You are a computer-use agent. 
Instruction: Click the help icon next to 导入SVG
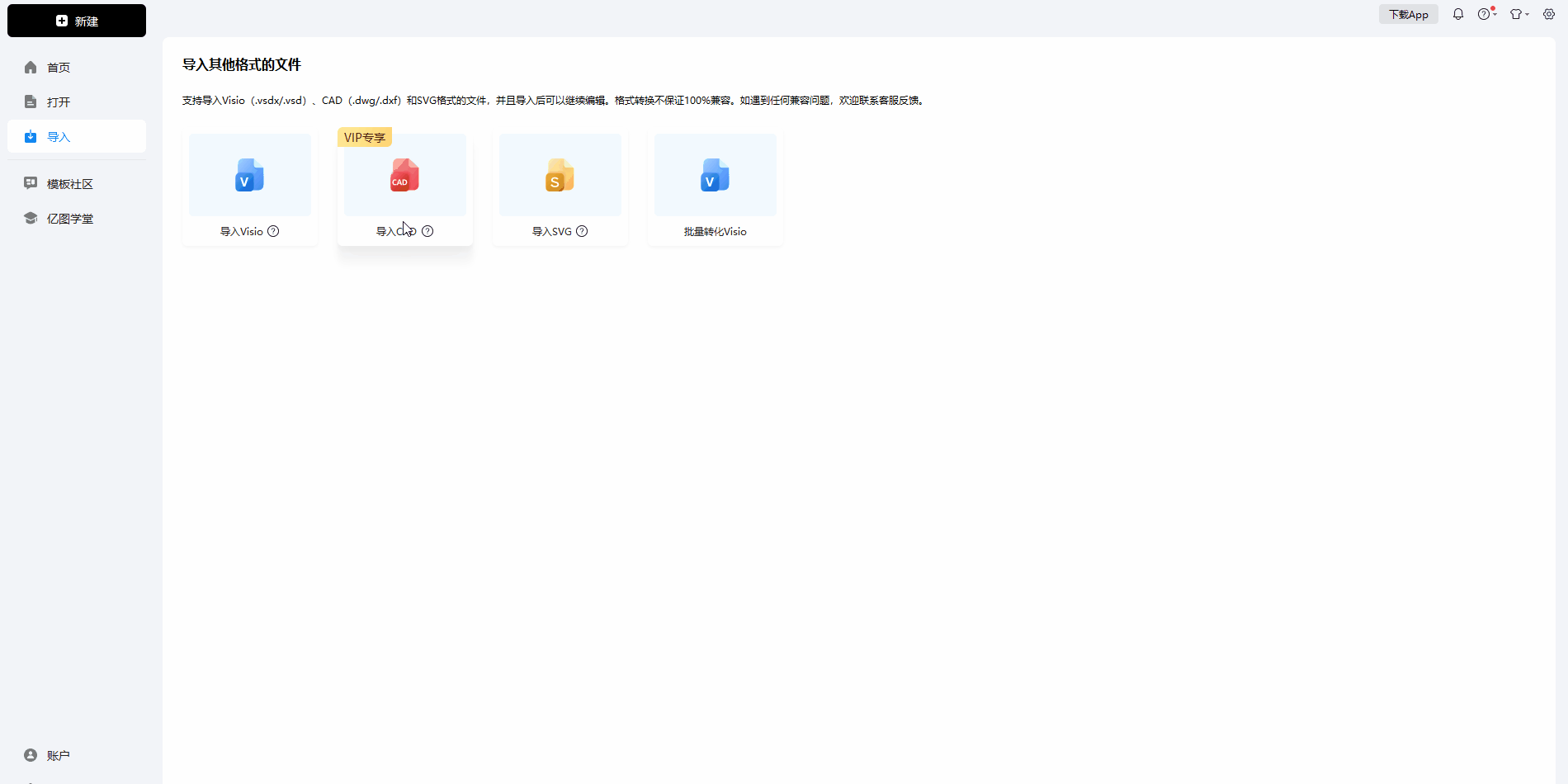582,231
